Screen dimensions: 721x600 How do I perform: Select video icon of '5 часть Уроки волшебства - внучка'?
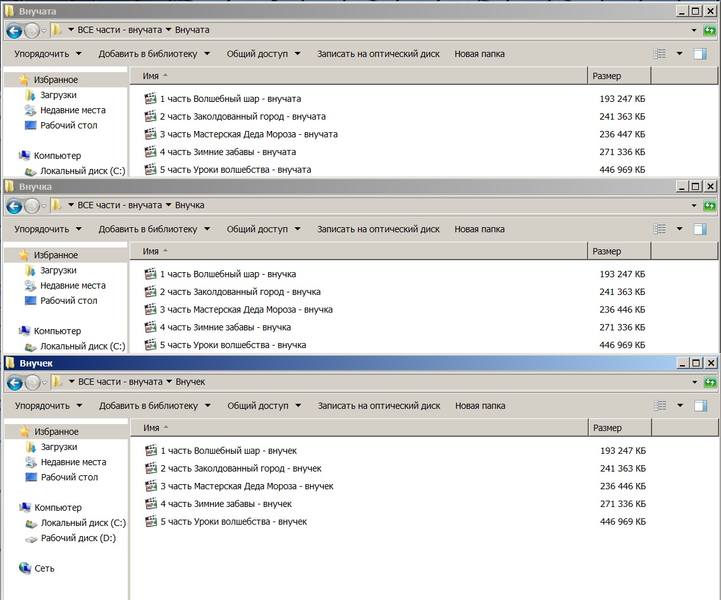point(150,345)
